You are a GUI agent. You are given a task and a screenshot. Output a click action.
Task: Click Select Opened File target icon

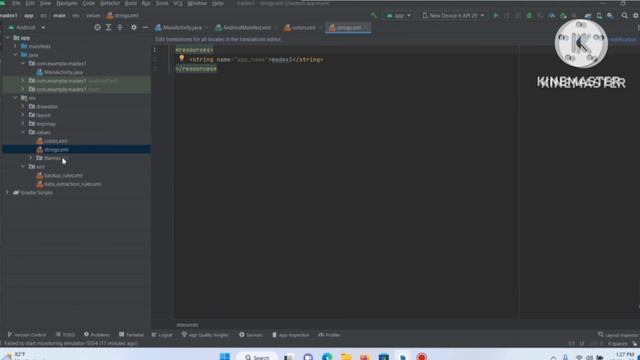[97, 27]
